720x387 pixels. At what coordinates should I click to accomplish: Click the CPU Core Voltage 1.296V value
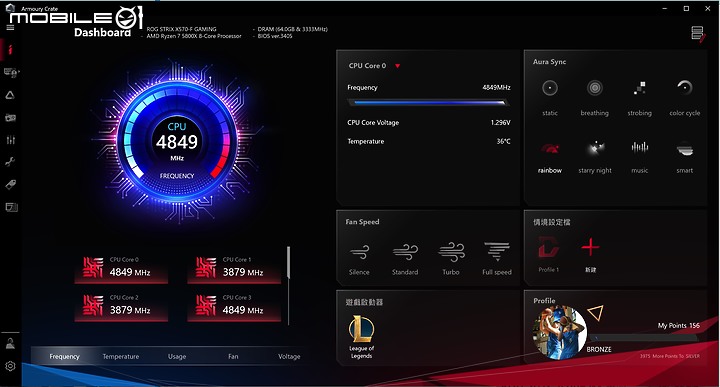[x=501, y=123]
